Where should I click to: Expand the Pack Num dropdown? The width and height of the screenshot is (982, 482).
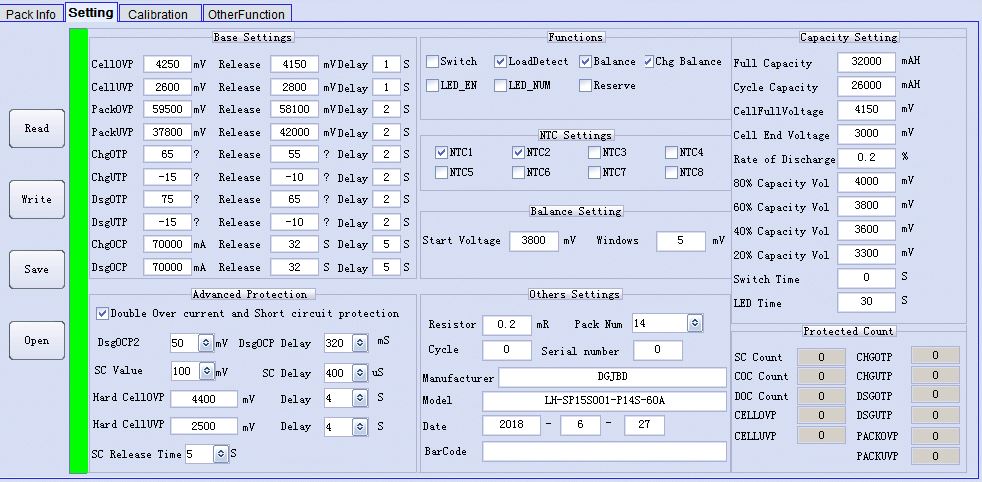[695, 323]
